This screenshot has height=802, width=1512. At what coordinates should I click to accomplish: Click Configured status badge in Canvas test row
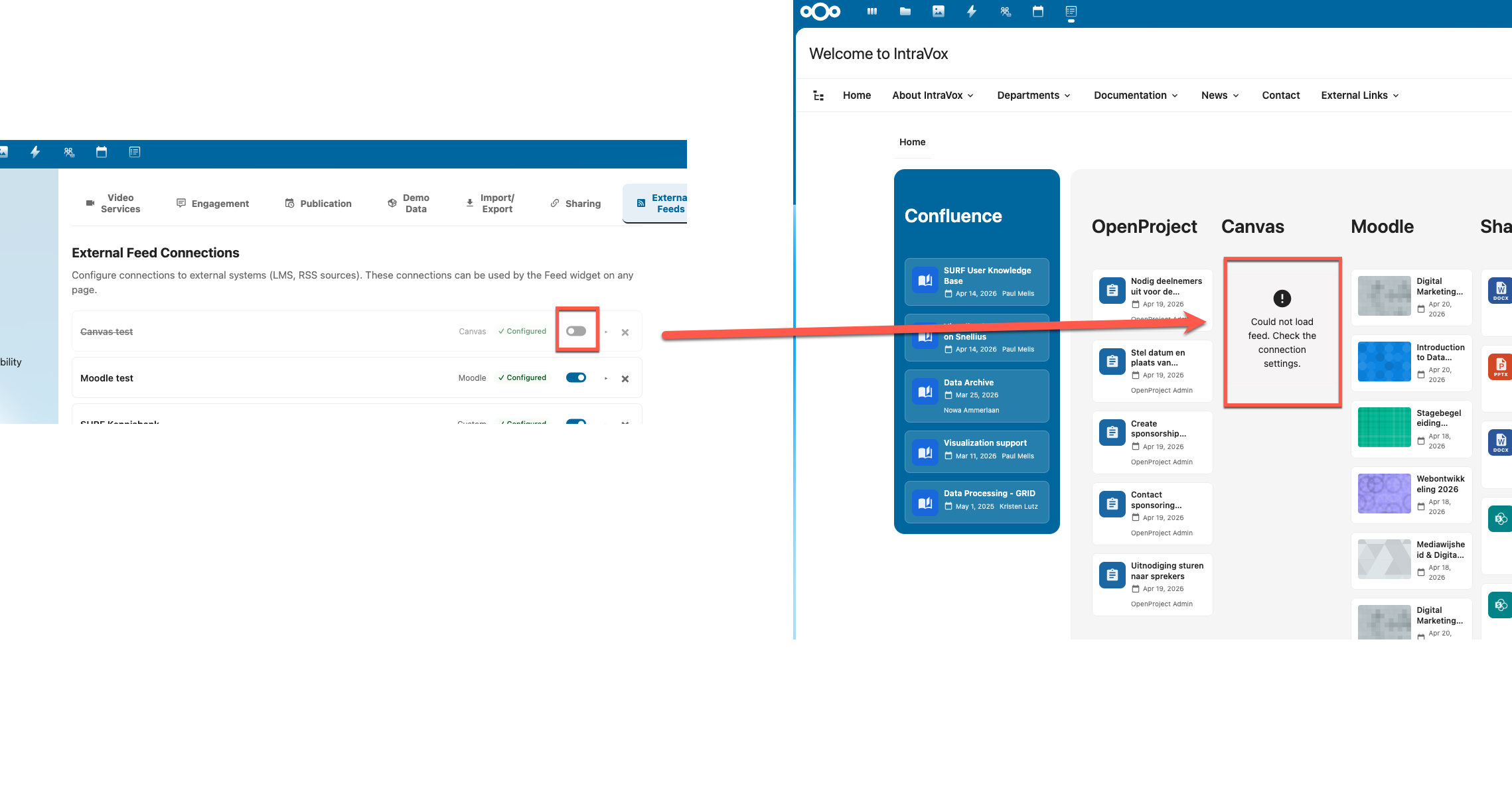[522, 332]
